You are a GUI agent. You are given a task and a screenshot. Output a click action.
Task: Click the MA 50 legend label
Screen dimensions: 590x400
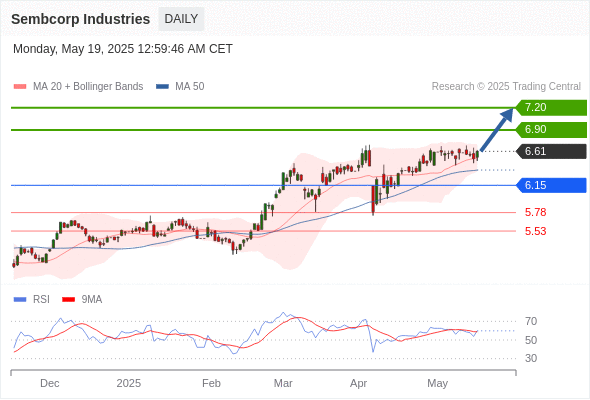pos(190,87)
